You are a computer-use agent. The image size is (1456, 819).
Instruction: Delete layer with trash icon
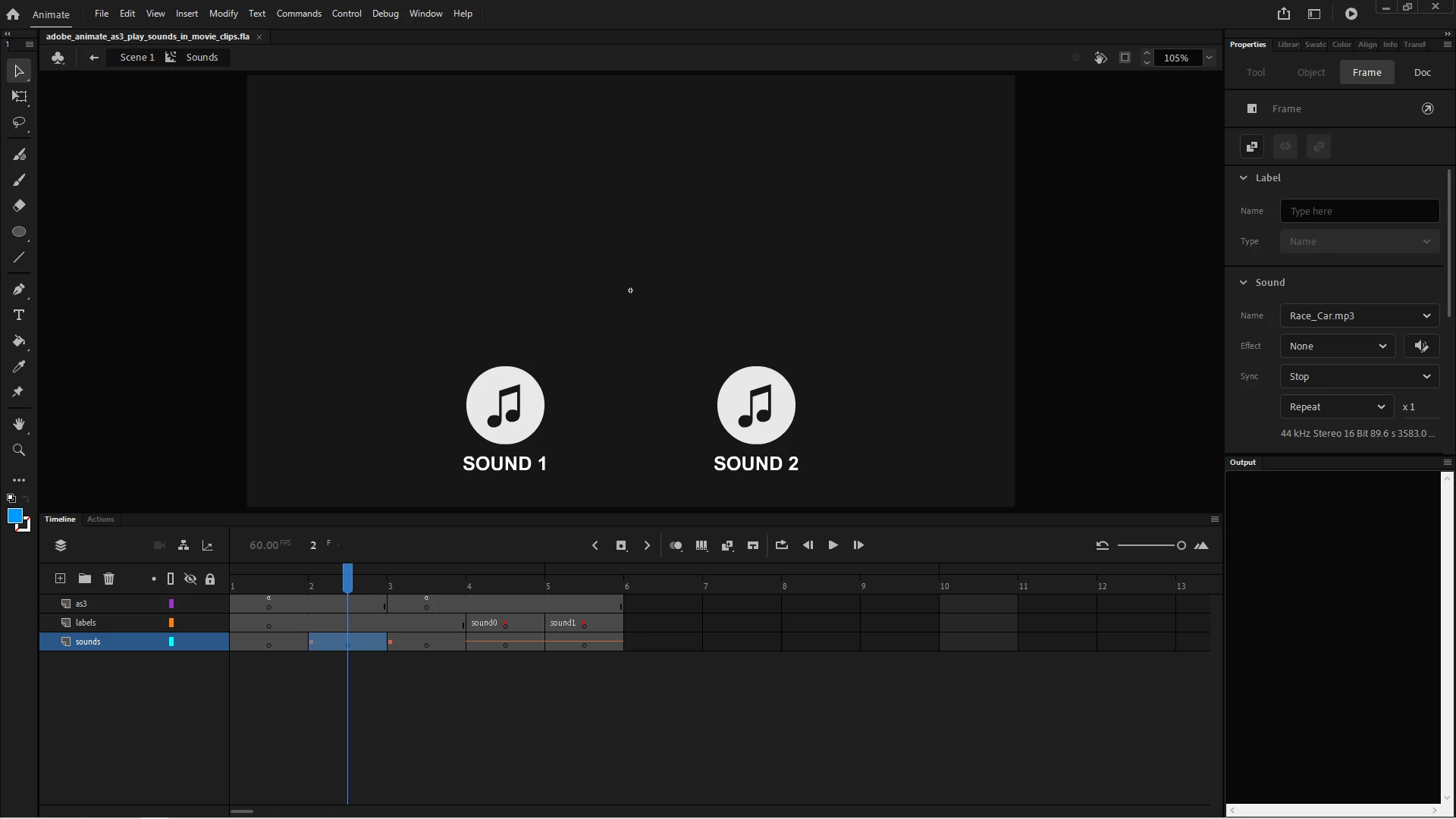(108, 579)
